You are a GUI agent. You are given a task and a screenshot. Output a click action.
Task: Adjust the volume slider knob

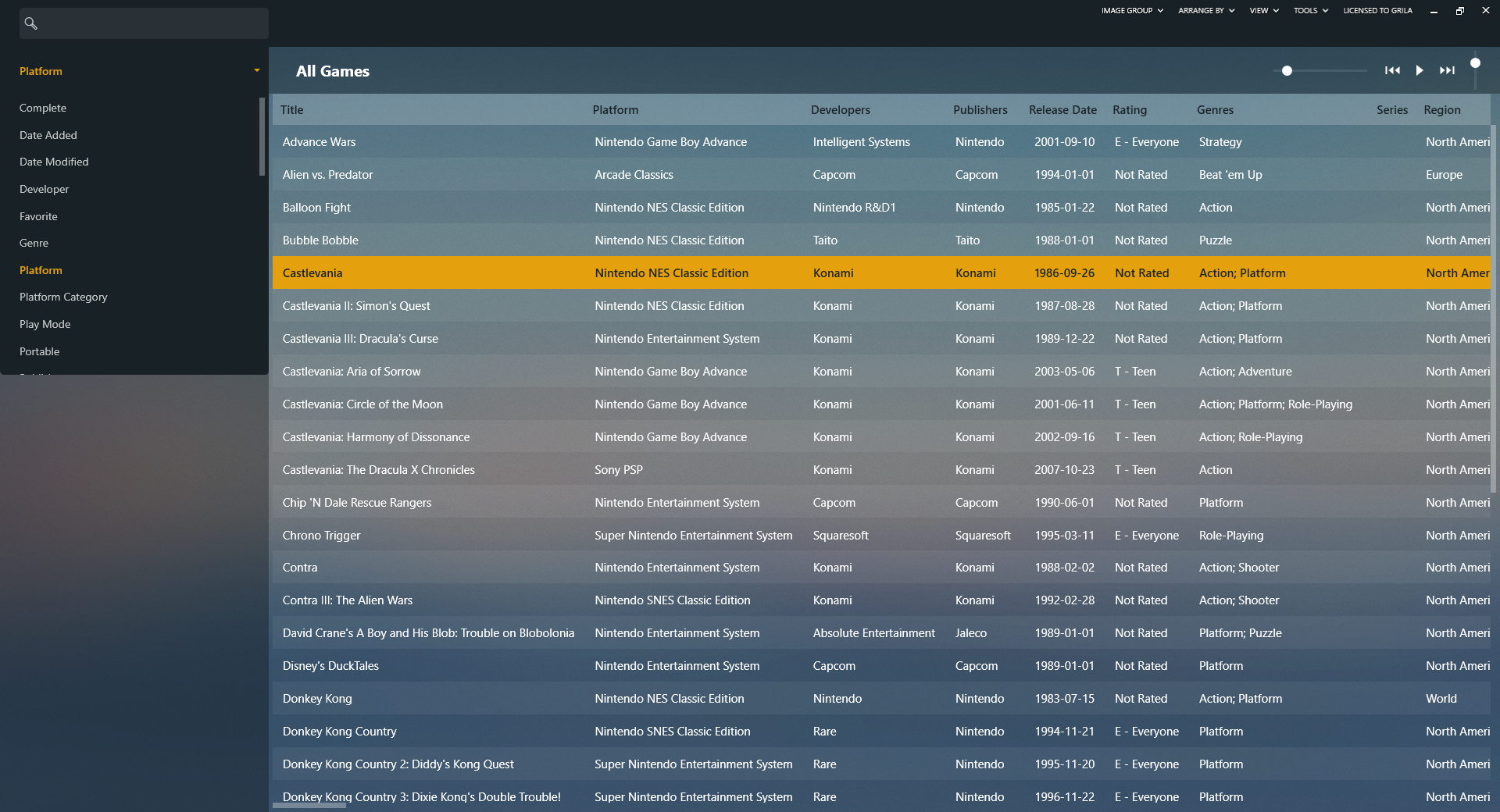point(1287,70)
